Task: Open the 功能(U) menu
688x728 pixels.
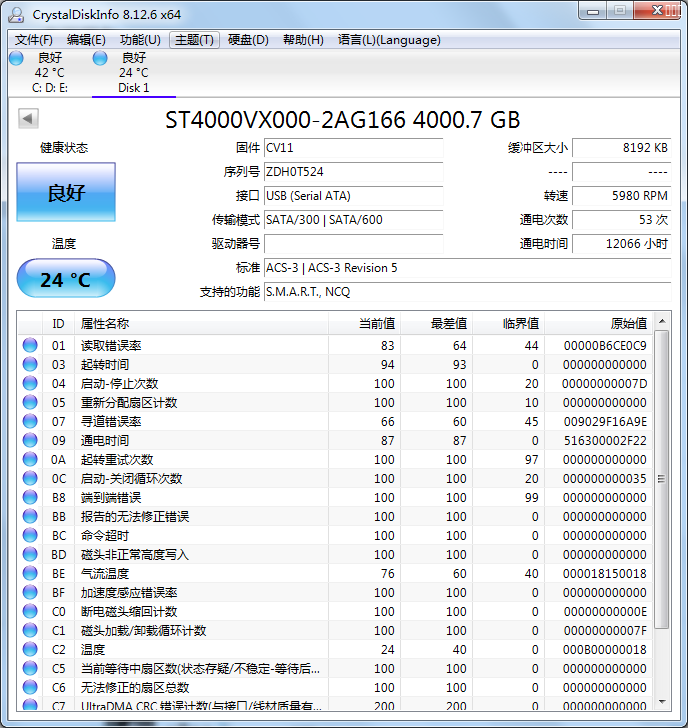Action: (x=140, y=40)
